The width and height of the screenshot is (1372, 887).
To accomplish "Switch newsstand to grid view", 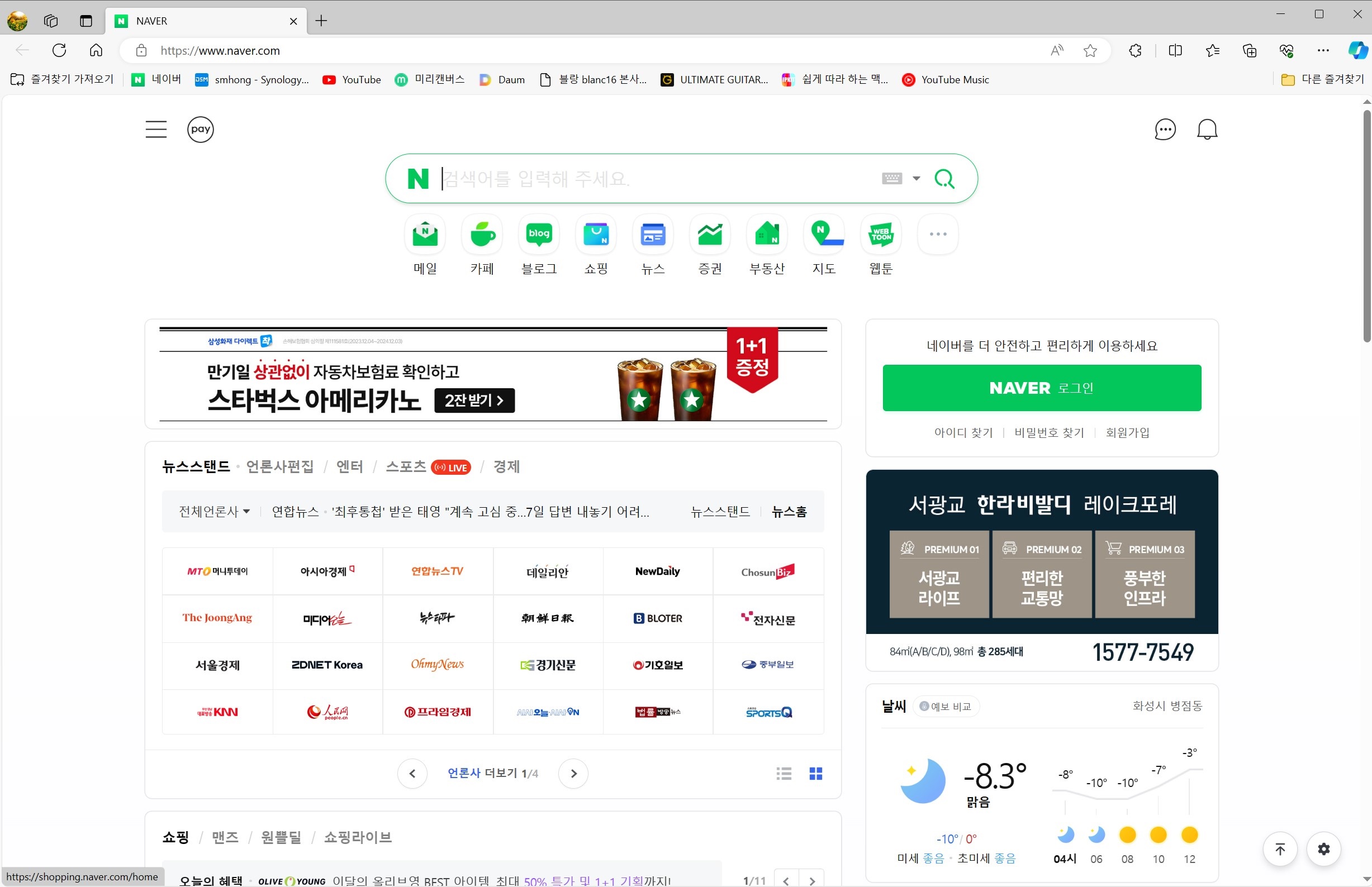I will 816,774.
